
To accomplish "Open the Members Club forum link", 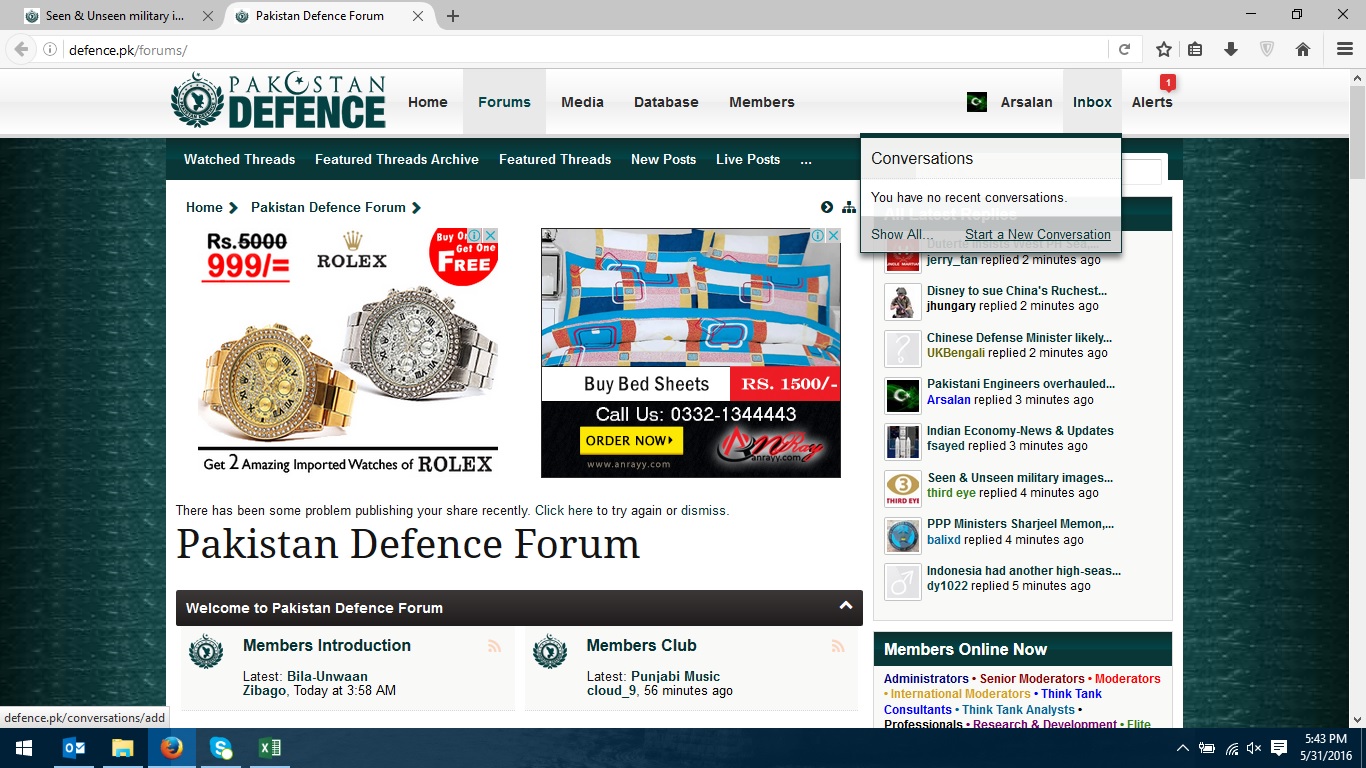I will (x=641, y=645).
